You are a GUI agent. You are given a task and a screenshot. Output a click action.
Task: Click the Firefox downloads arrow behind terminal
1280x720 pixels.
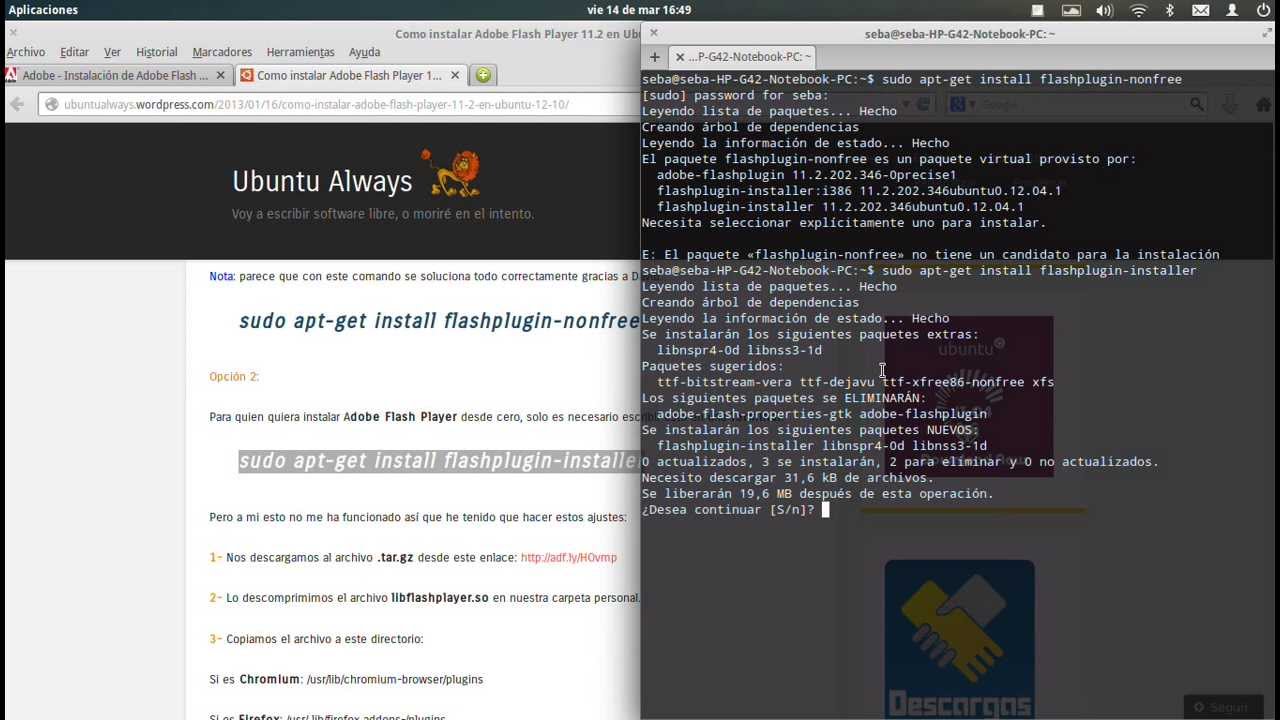tap(1230, 104)
